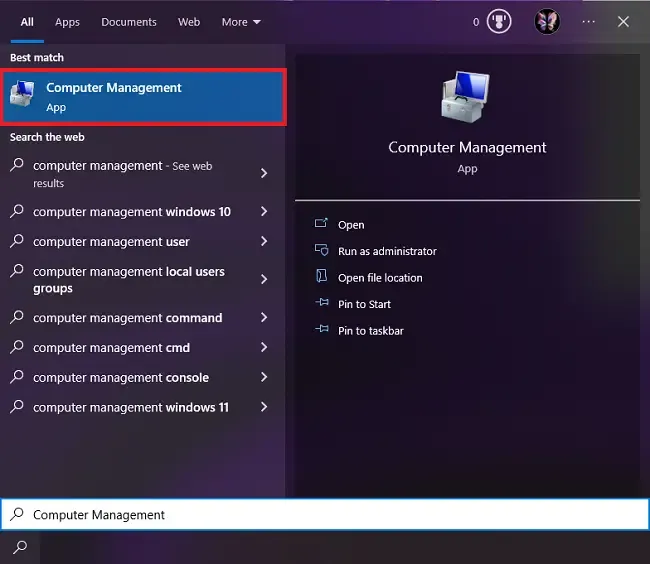650x564 pixels.
Task: Expand 'computer management console' chevron
Action: coord(264,377)
